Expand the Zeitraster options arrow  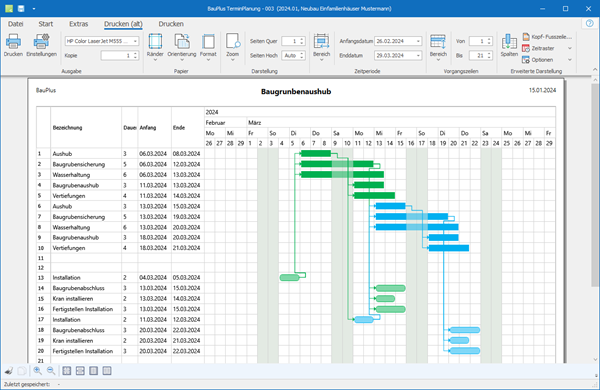click(570, 49)
